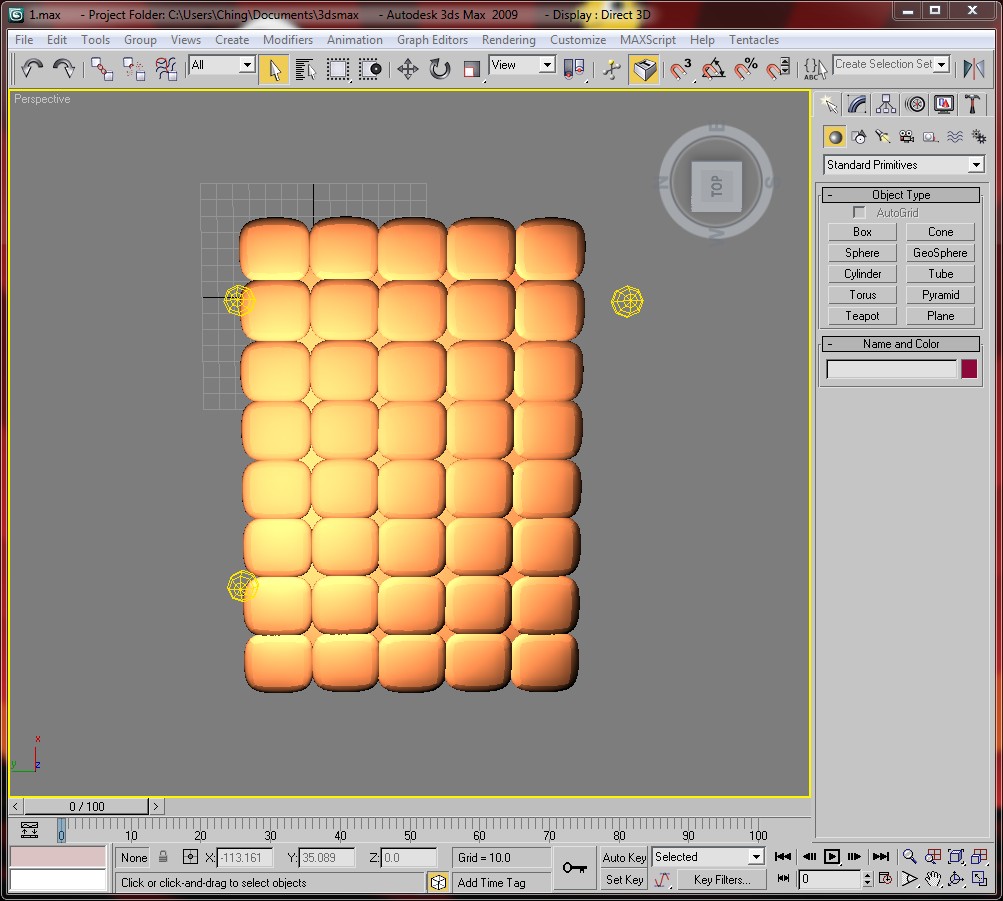Switch to Lights category icon
The height and width of the screenshot is (901, 1003).
883,136
